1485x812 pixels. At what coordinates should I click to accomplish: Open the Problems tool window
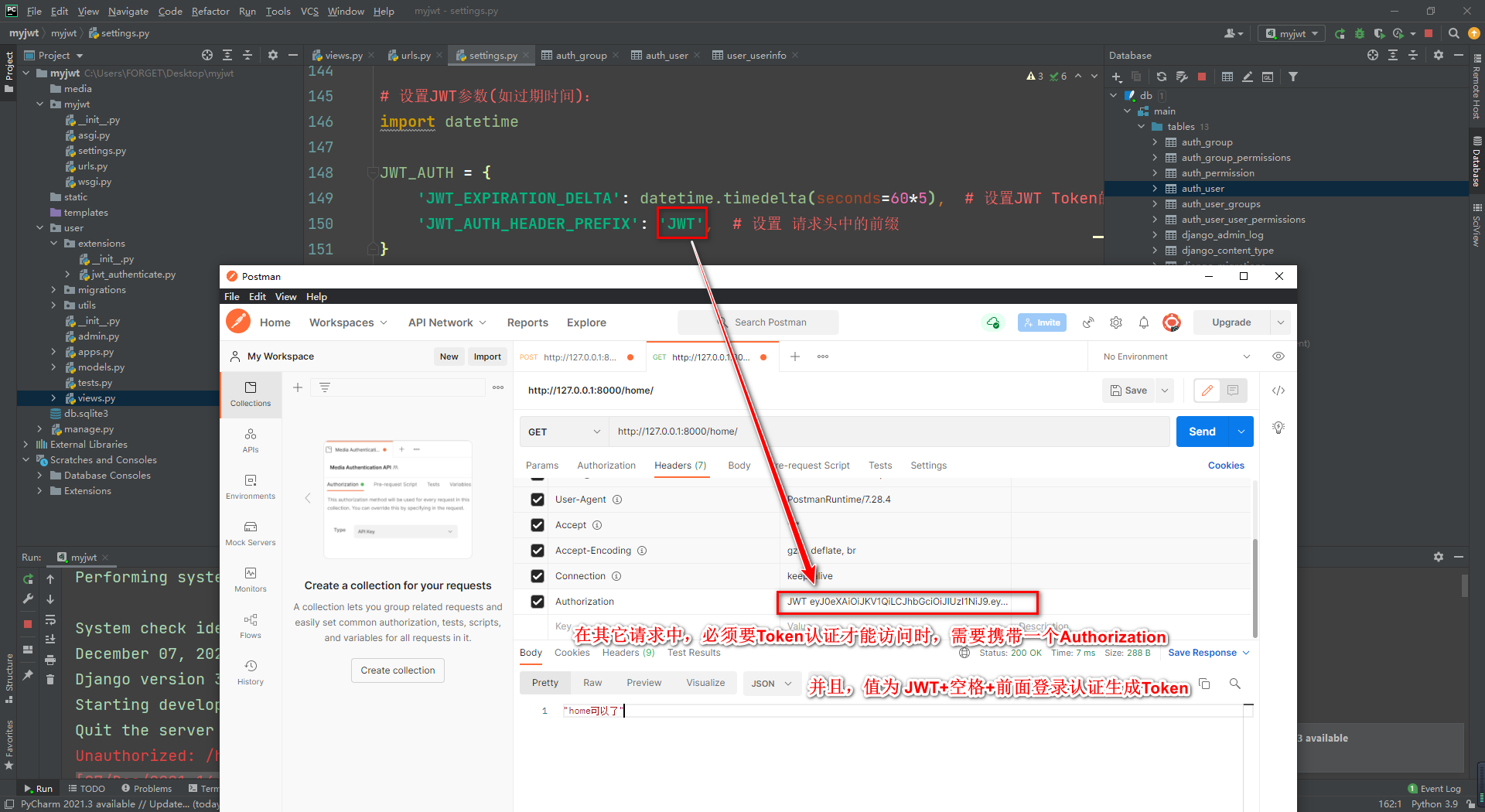(146, 789)
